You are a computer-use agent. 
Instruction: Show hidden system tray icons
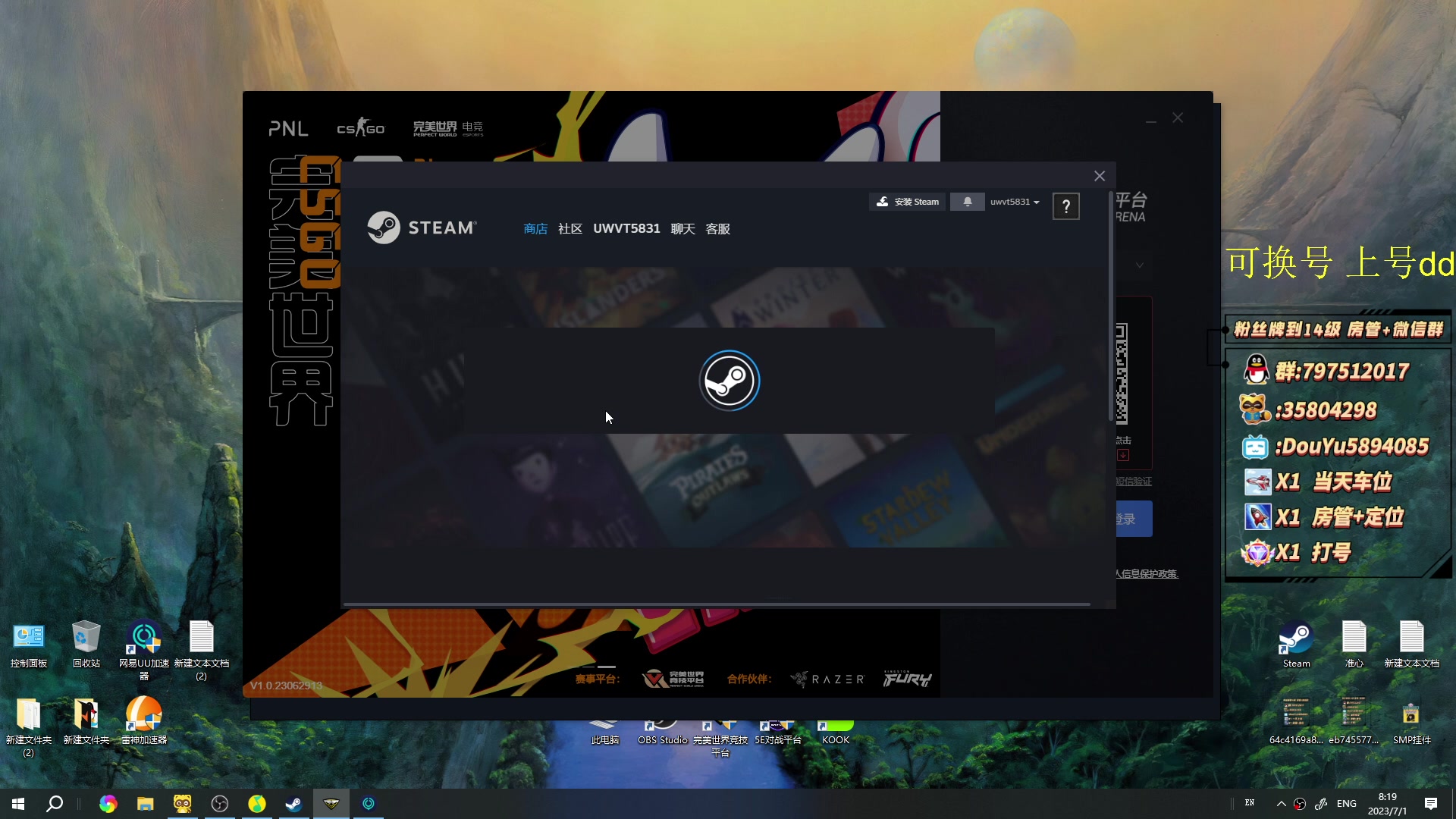coord(1281,804)
